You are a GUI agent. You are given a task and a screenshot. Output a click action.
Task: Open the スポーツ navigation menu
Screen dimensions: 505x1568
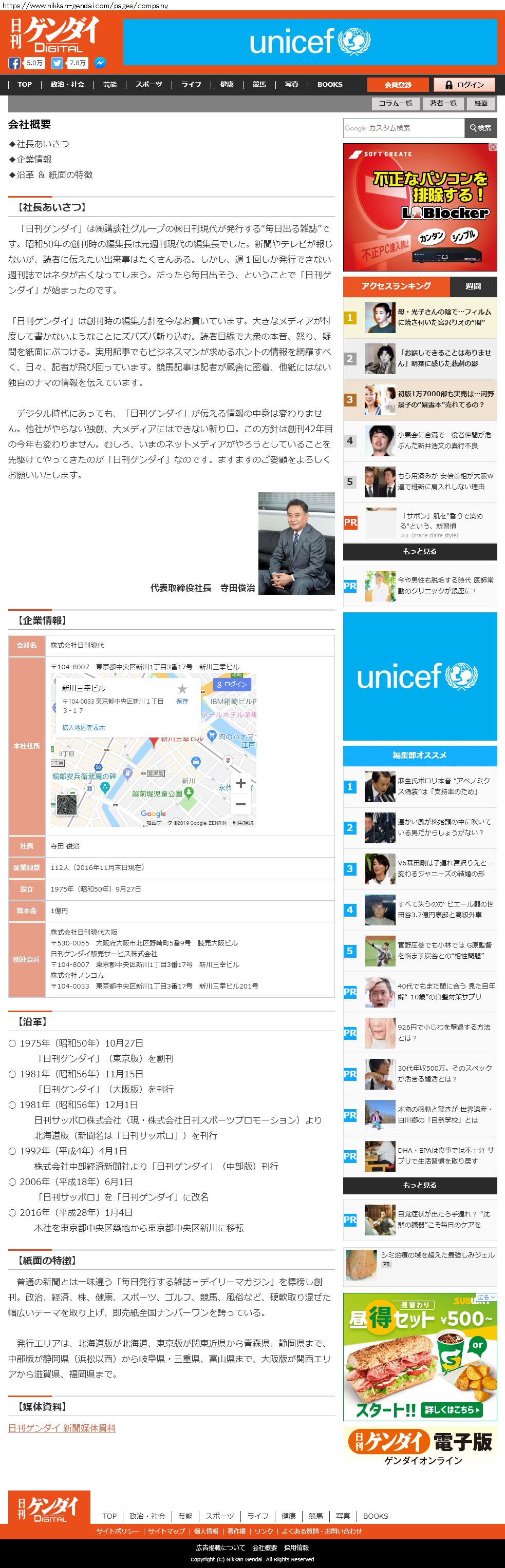148,85
